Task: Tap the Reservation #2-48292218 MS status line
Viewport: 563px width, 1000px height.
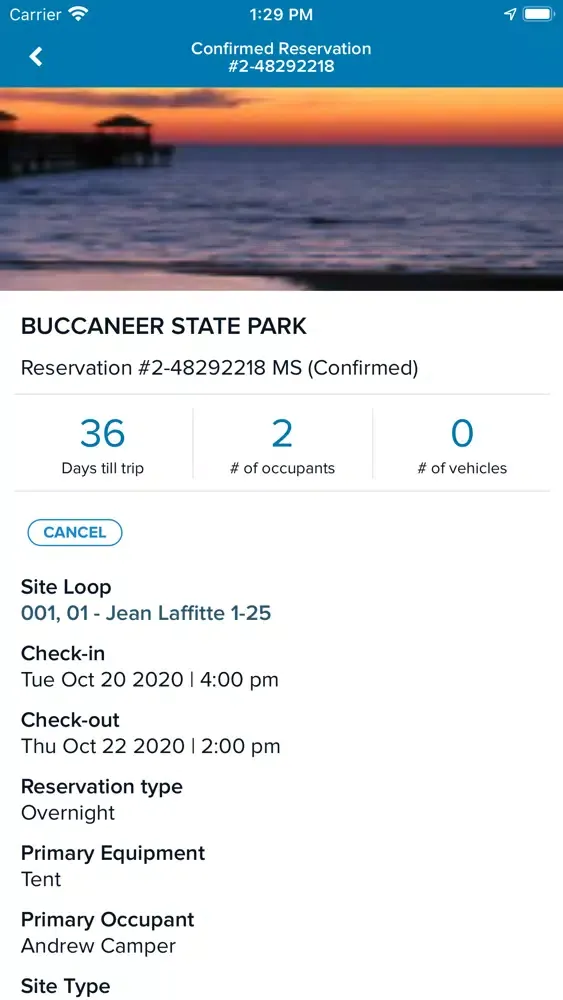Action: click(219, 368)
